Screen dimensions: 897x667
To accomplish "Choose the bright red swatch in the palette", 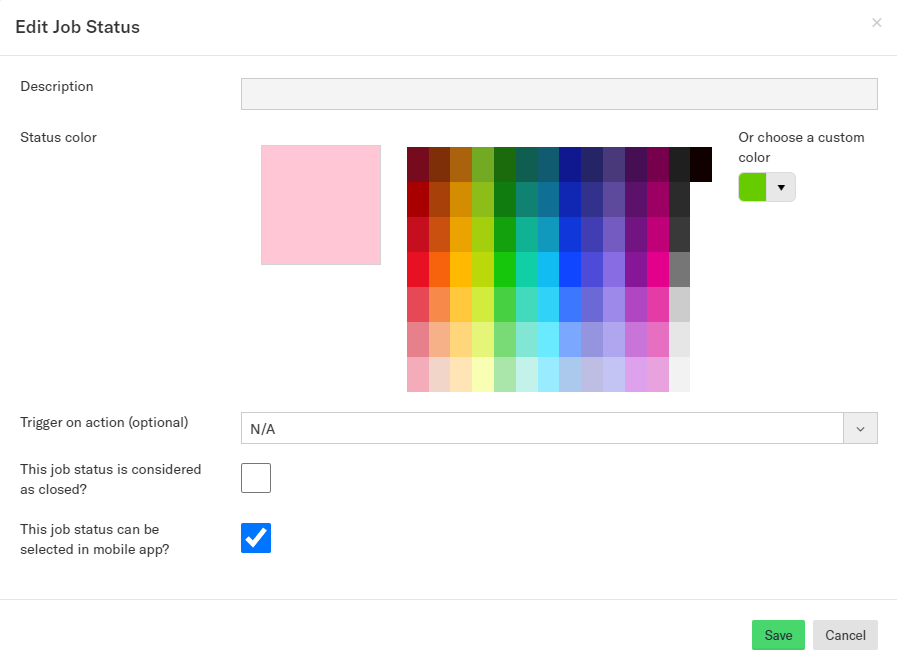I will tap(418, 269).
